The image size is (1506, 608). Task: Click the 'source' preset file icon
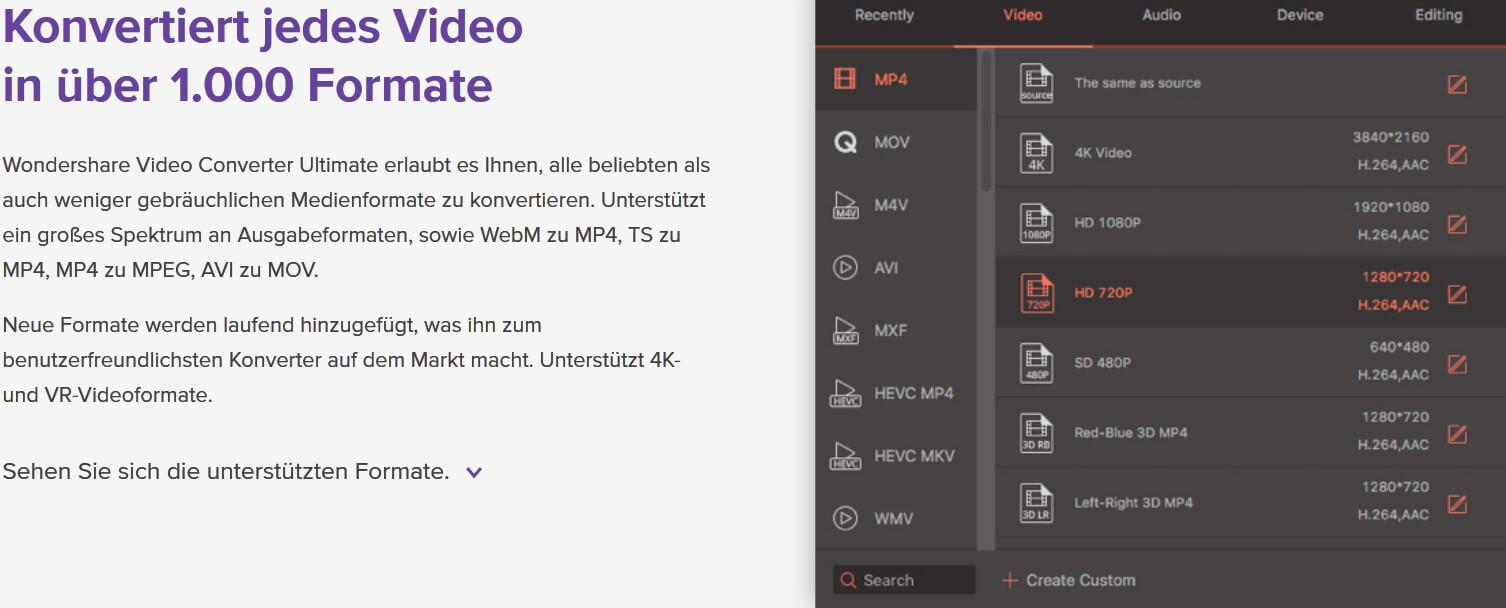tap(1036, 83)
